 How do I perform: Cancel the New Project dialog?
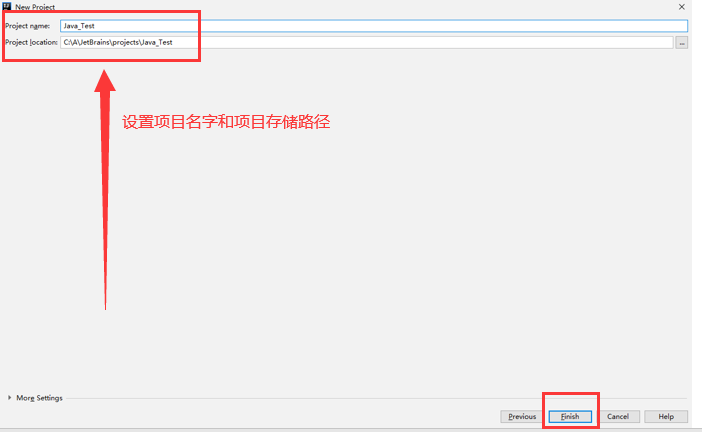[x=618, y=416]
